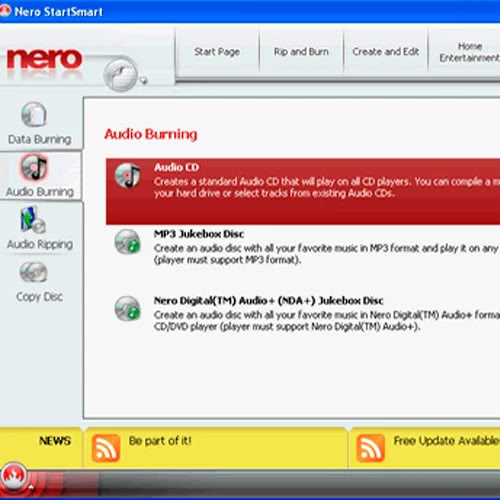The height and width of the screenshot is (500, 500).
Task: Click the red Audio Burning heading
Action: coord(151,134)
